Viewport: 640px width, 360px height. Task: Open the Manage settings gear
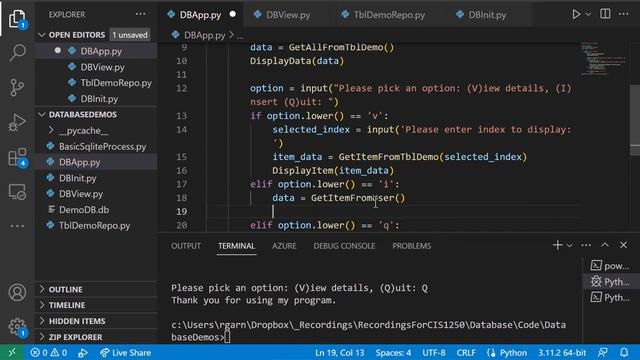(x=17, y=327)
